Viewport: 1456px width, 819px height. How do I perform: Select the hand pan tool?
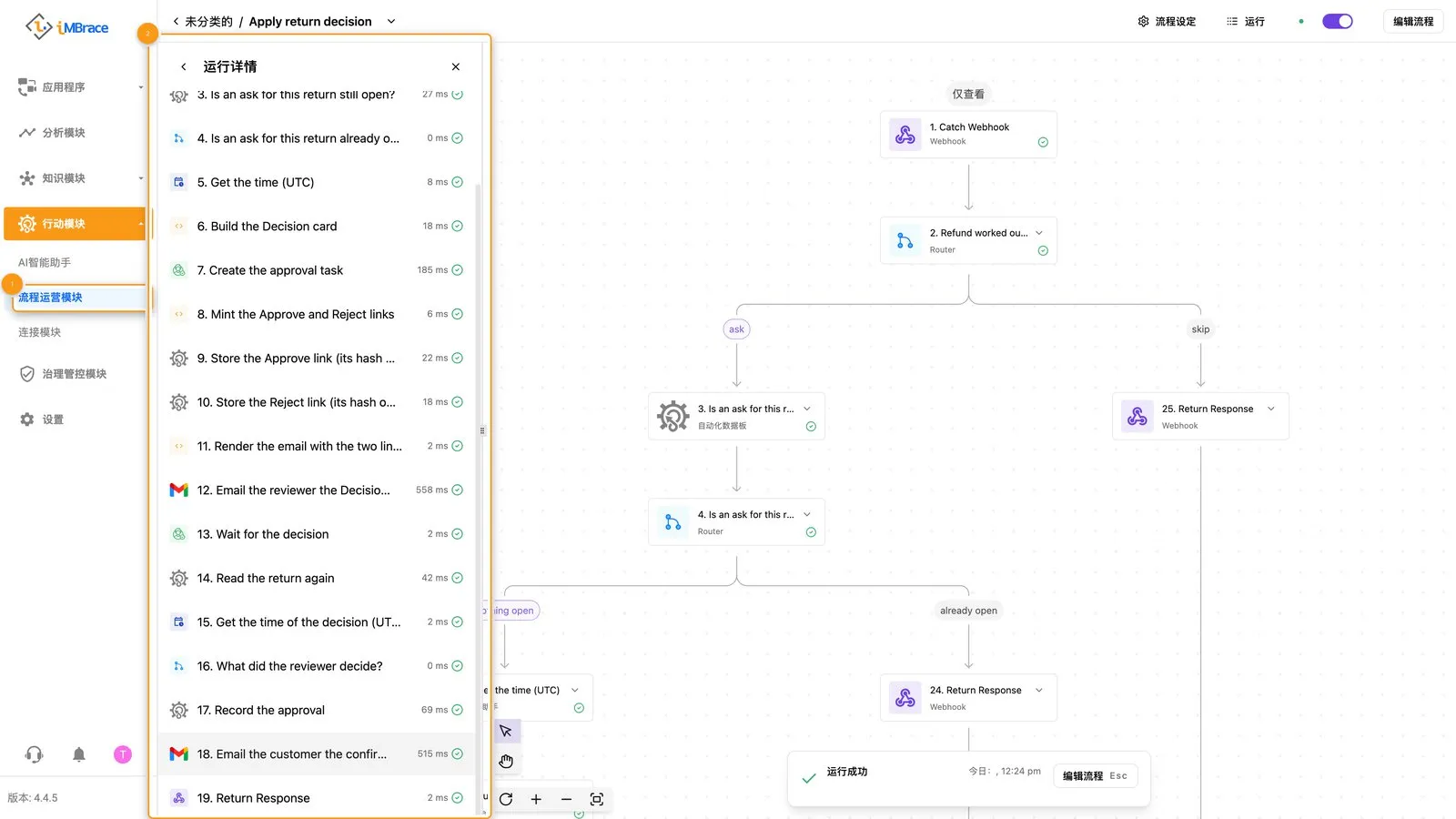pyautogui.click(x=506, y=761)
